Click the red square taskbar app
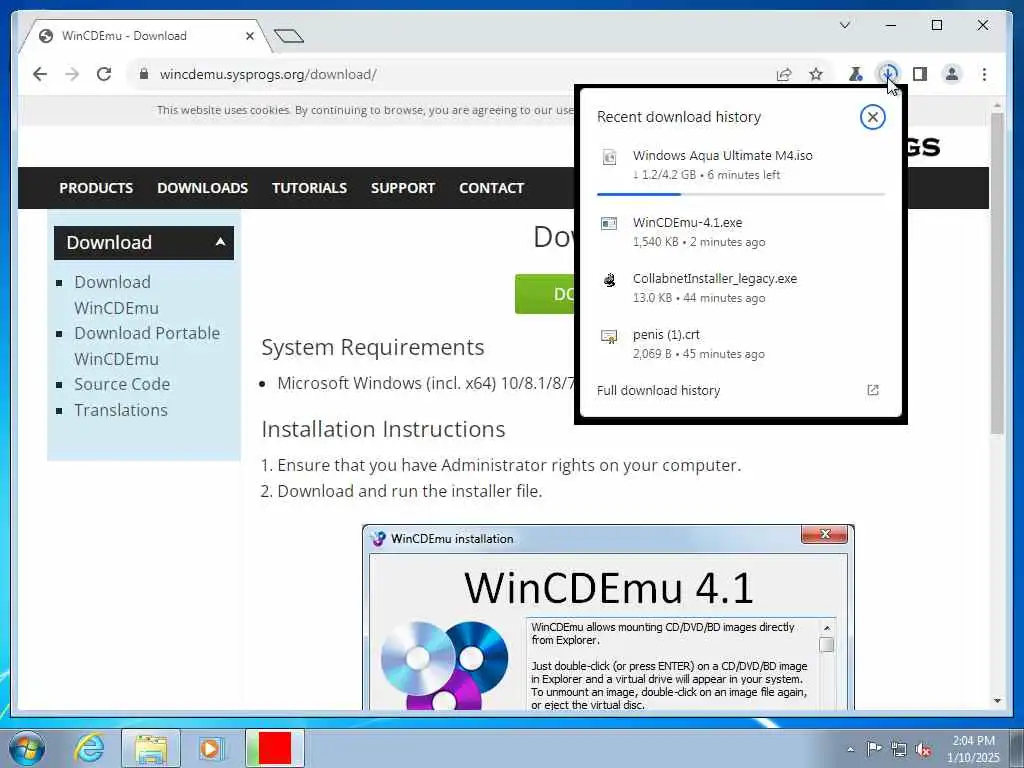 (275, 748)
